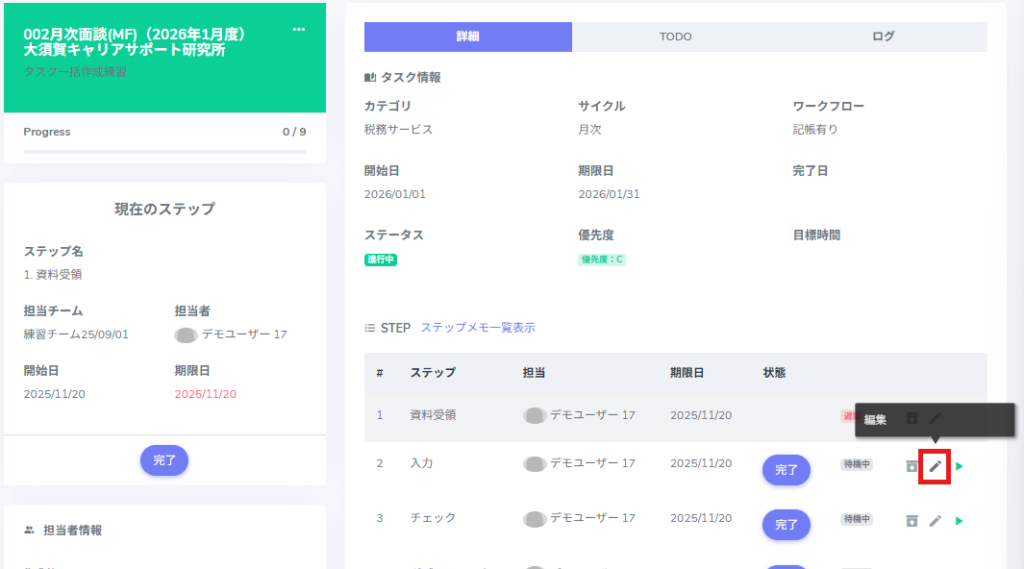The height and width of the screenshot is (569, 1024).
Task: Select the ログ tab
Action: coord(883,37)
